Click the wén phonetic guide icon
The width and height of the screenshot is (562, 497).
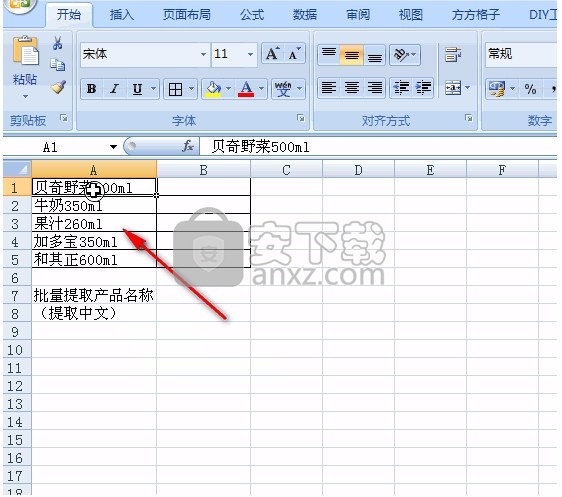click(283, 89)
